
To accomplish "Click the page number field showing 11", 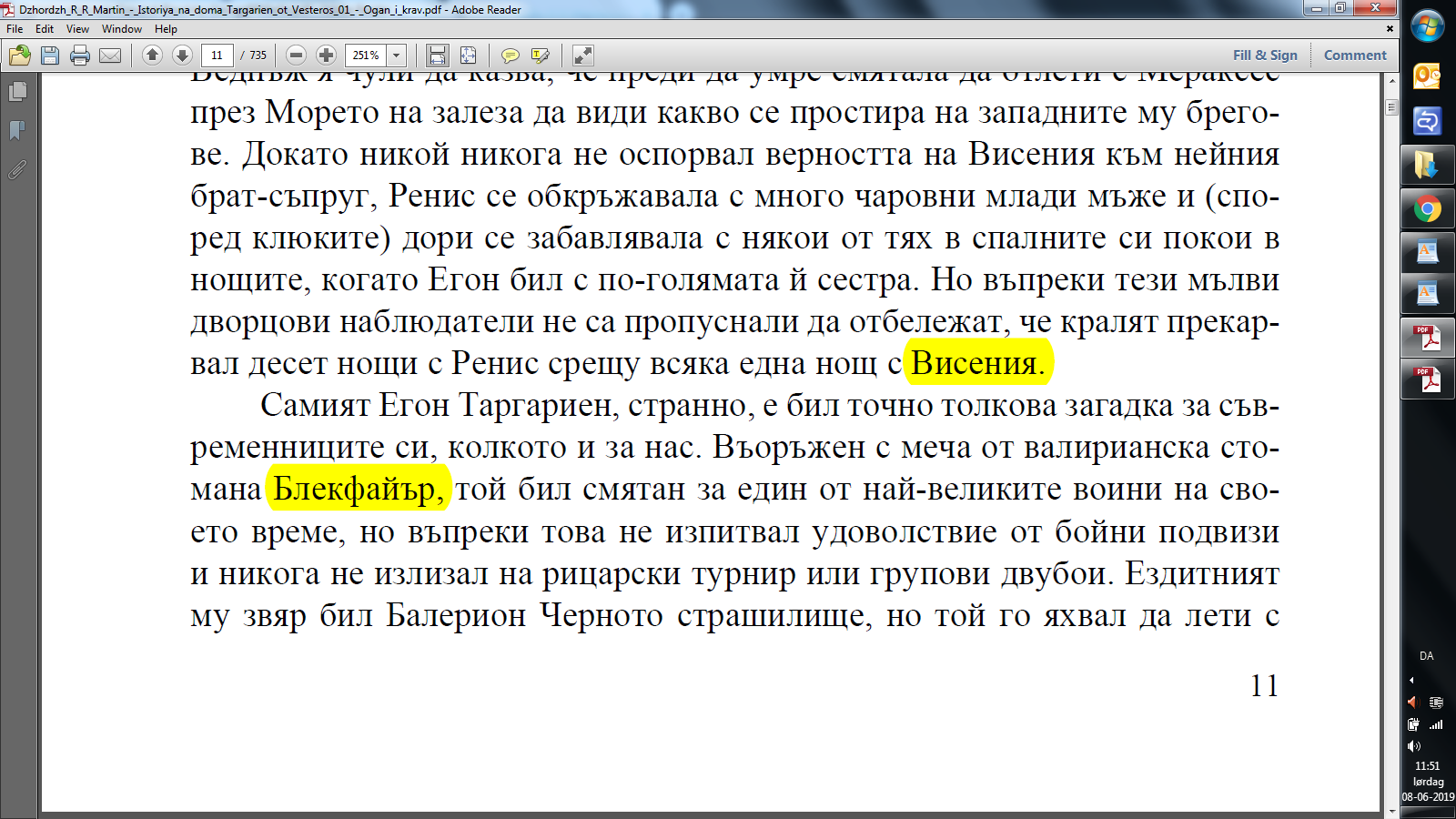I will pos(217,56).
